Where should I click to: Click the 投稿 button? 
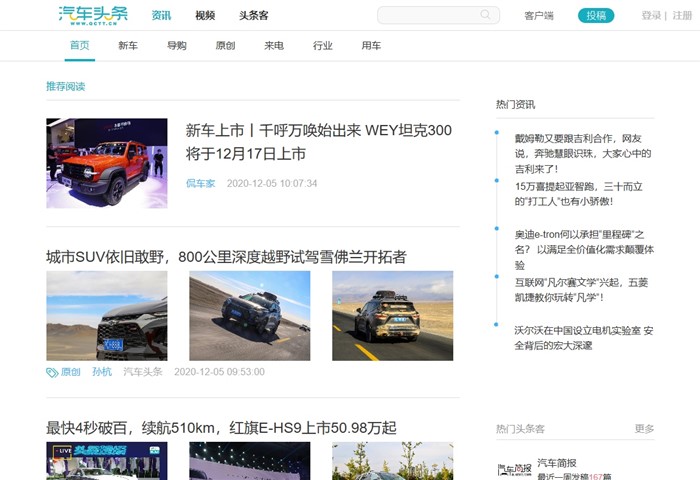(596, 15)
